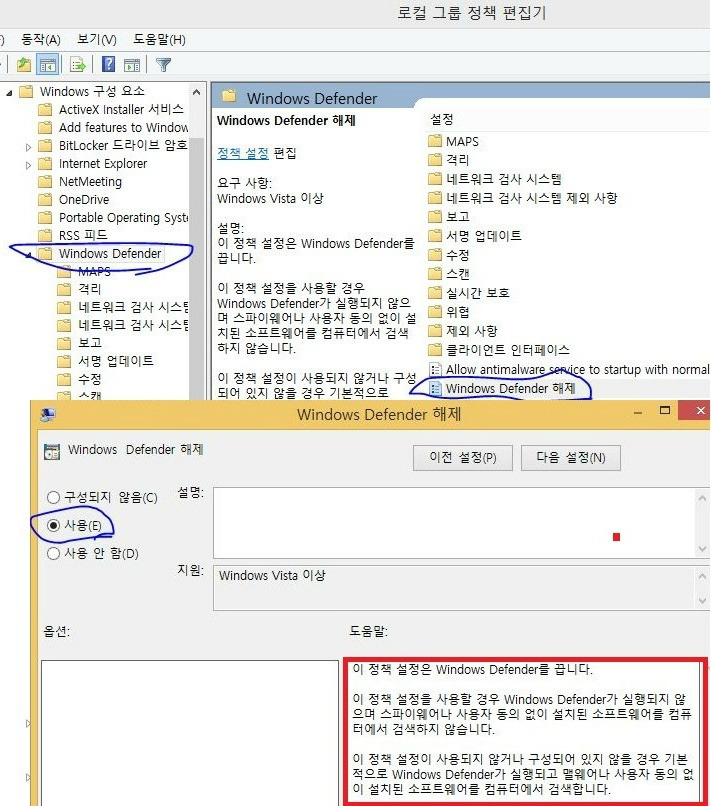Click the filter funnel toolbar icon
The height and width of the screenshot is (806, 711).
pos(163,65)
